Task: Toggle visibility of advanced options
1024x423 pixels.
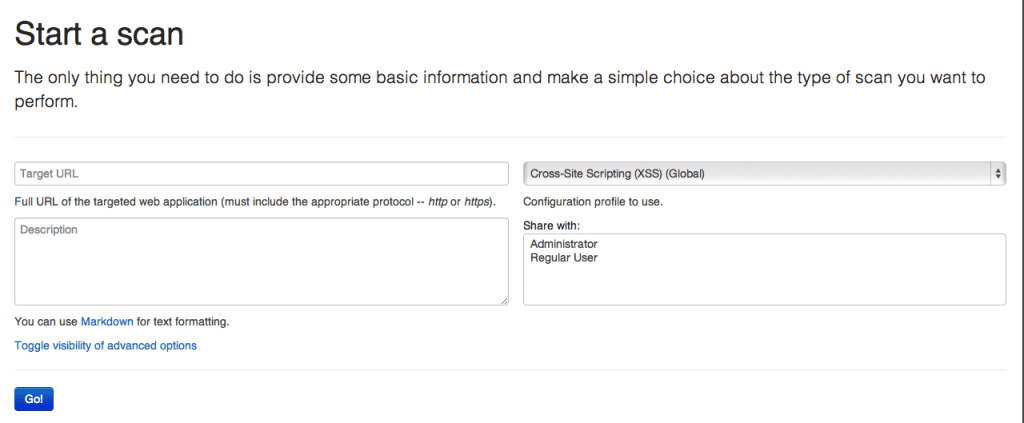Action: [x=105, y=346]
